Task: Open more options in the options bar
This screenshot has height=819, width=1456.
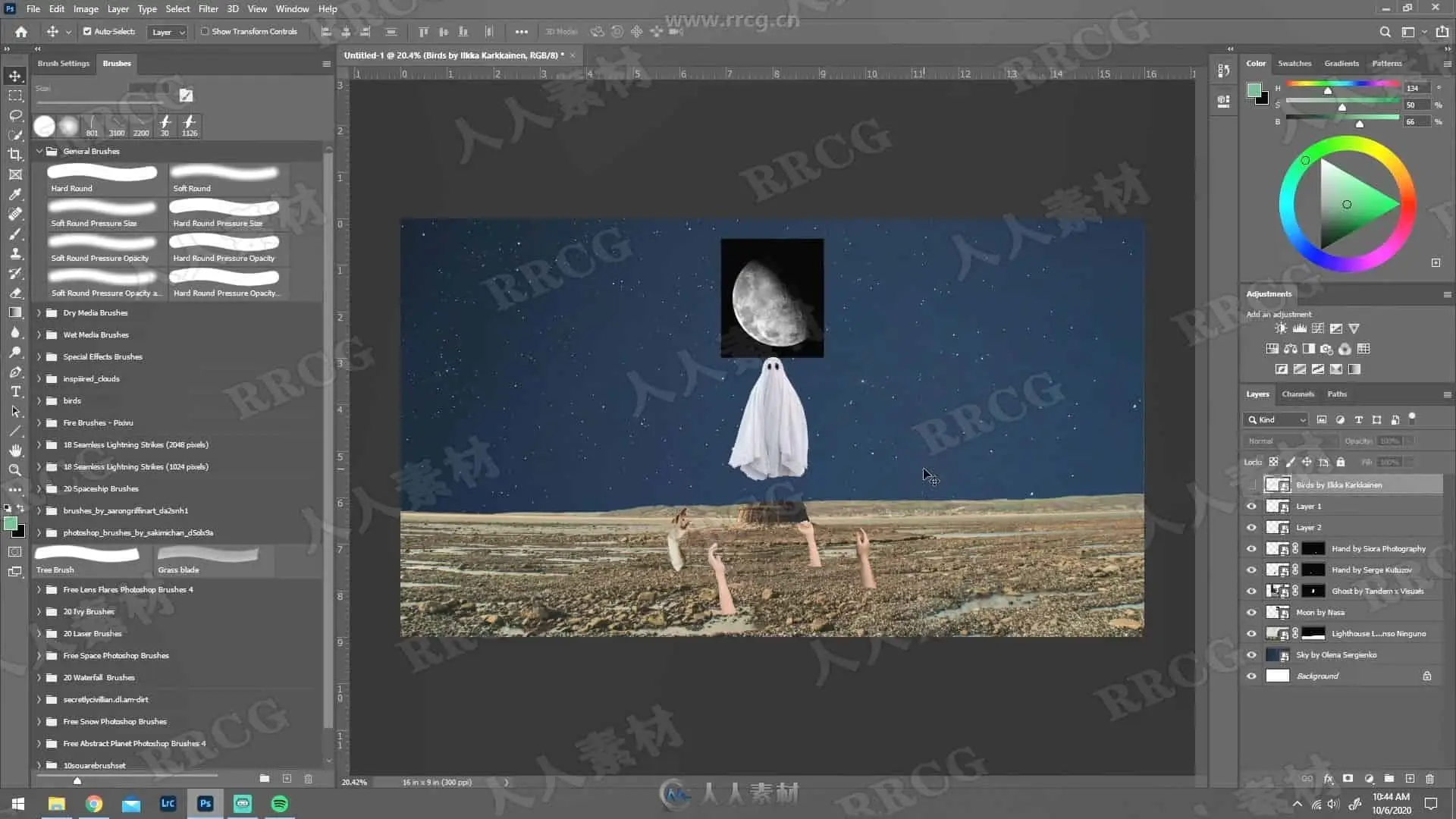Action: 521,32
